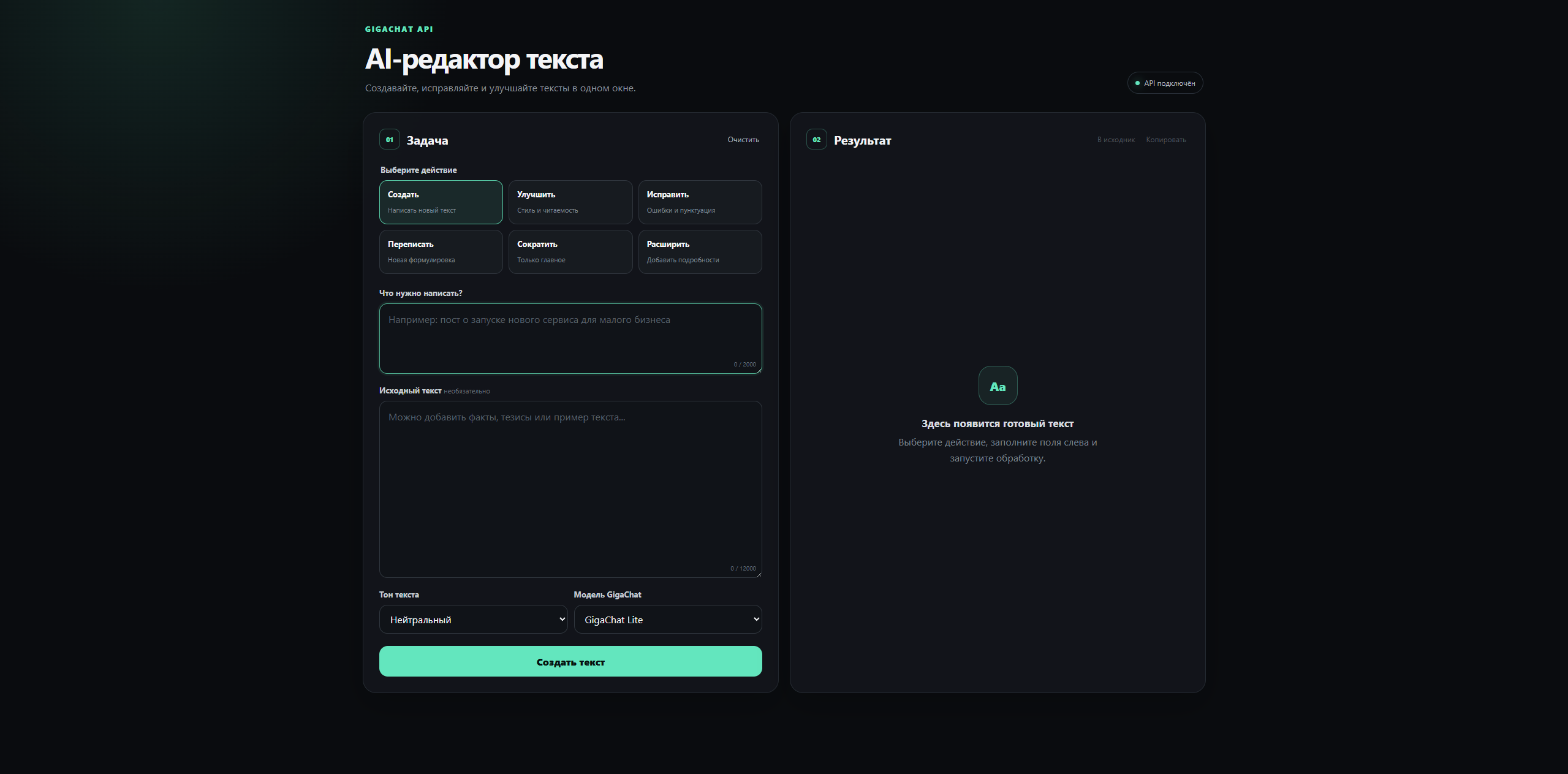Image resolution: width=1568 pixels, height=774 pixels.
Task: Click the Копировать button in the results
Action: pos(1166,140)
